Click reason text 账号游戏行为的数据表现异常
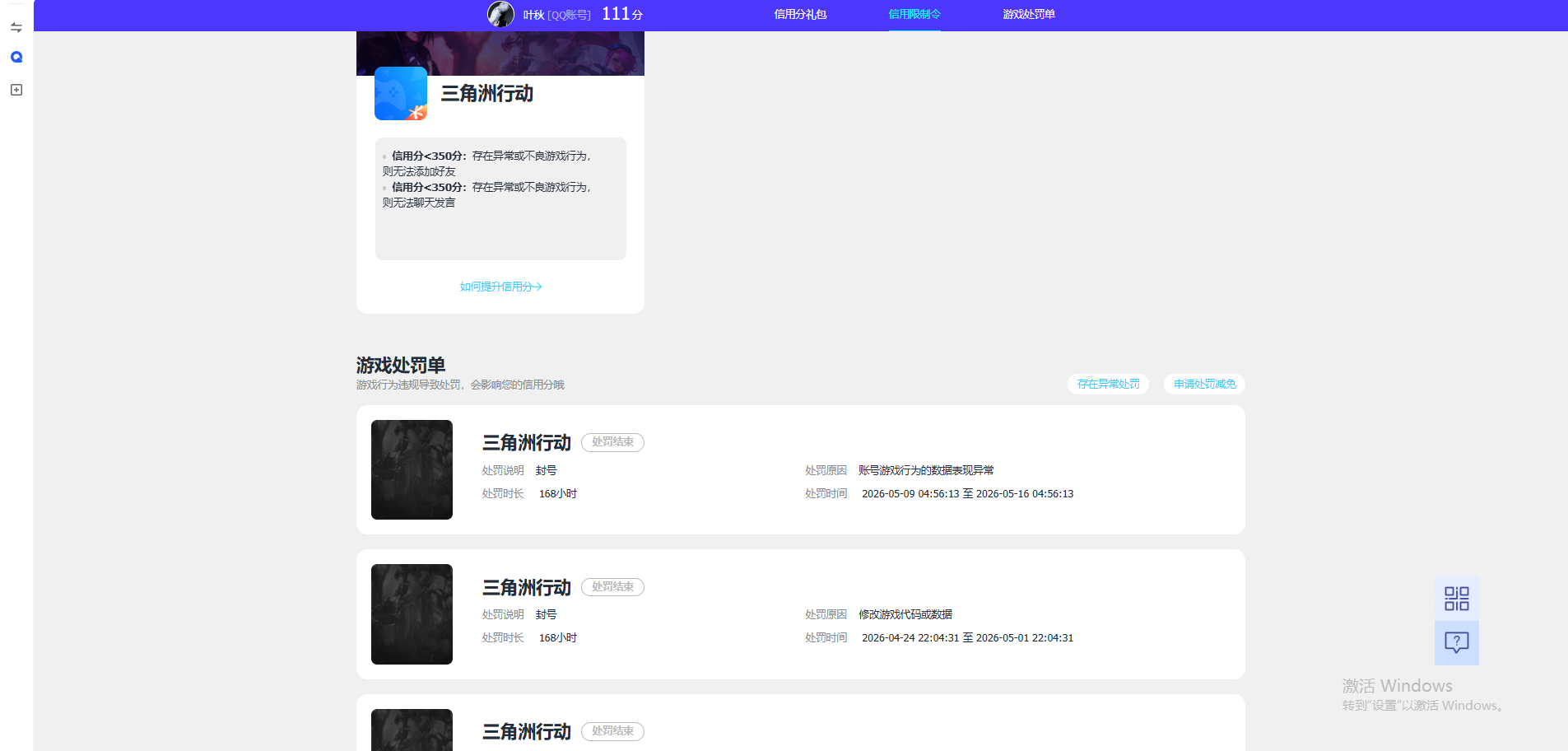 pyautogui.click(x=926, y=470)
